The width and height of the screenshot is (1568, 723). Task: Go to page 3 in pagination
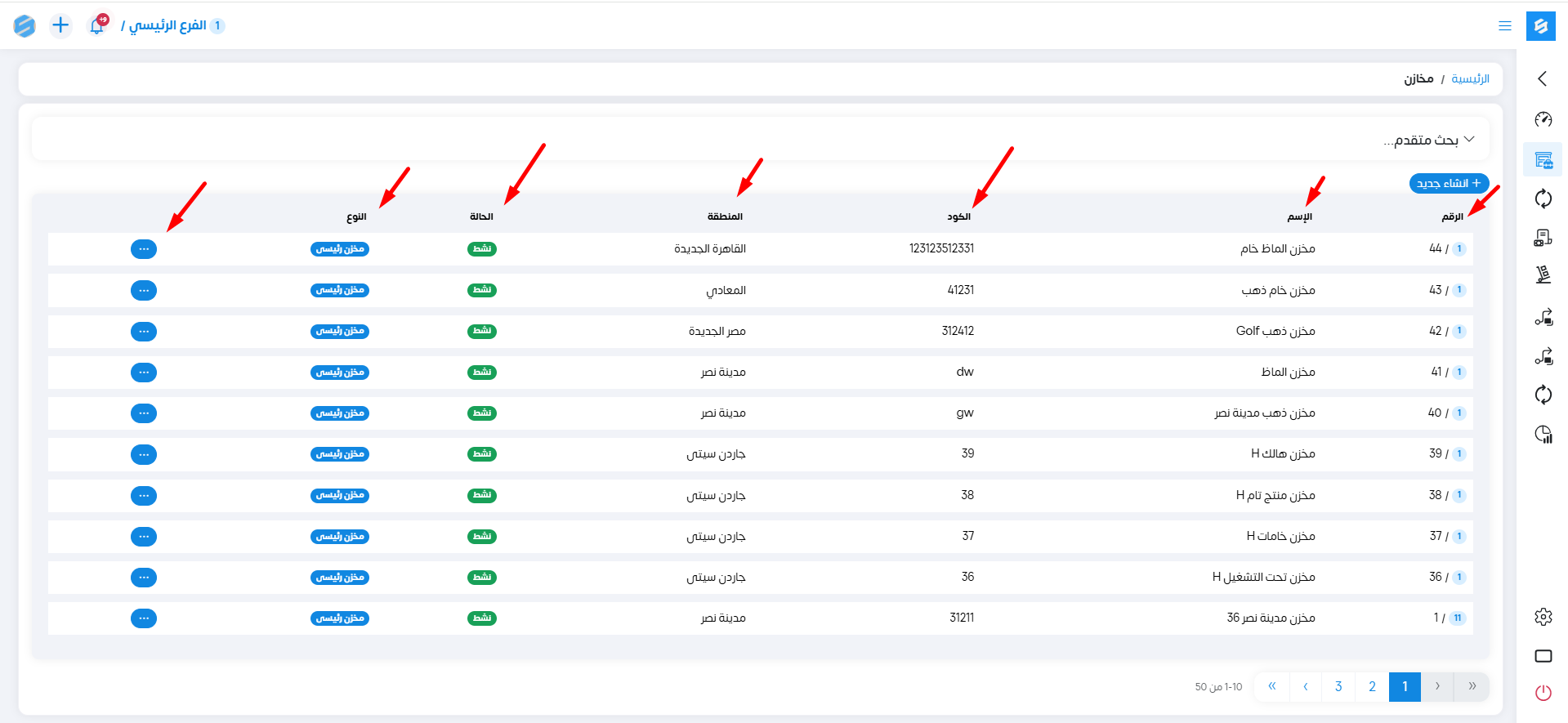pyautogui.click(x=1338, y=686)
